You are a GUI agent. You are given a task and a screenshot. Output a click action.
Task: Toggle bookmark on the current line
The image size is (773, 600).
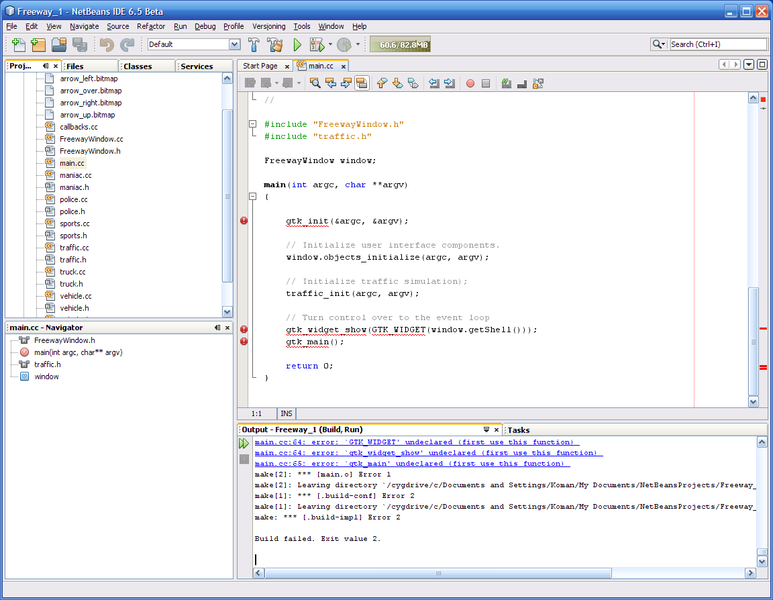point(413,83)
